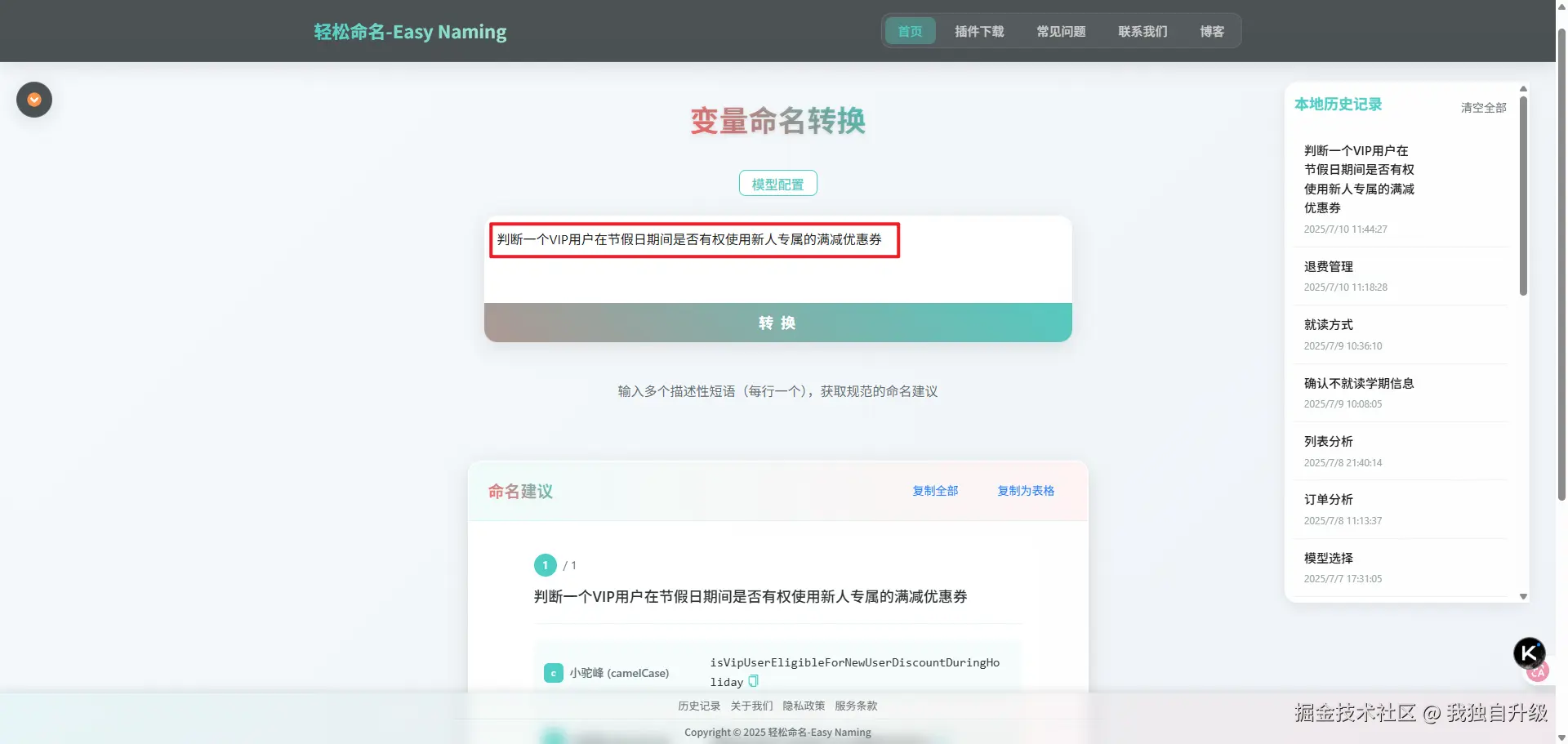The width and height of the screenshot is (1568, 744).
Task: Clear all history via 清空全部
Action: pyautogui.click(x=1482, y=107)
